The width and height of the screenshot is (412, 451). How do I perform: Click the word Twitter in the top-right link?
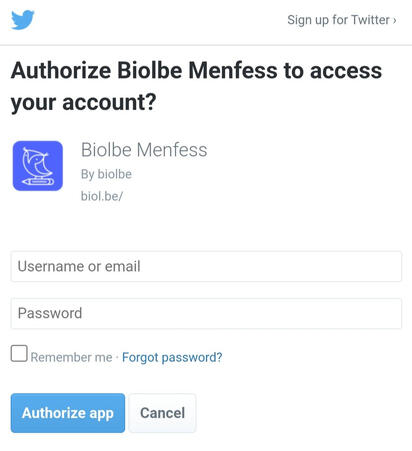pyautogui.click(x=370, y=20)
